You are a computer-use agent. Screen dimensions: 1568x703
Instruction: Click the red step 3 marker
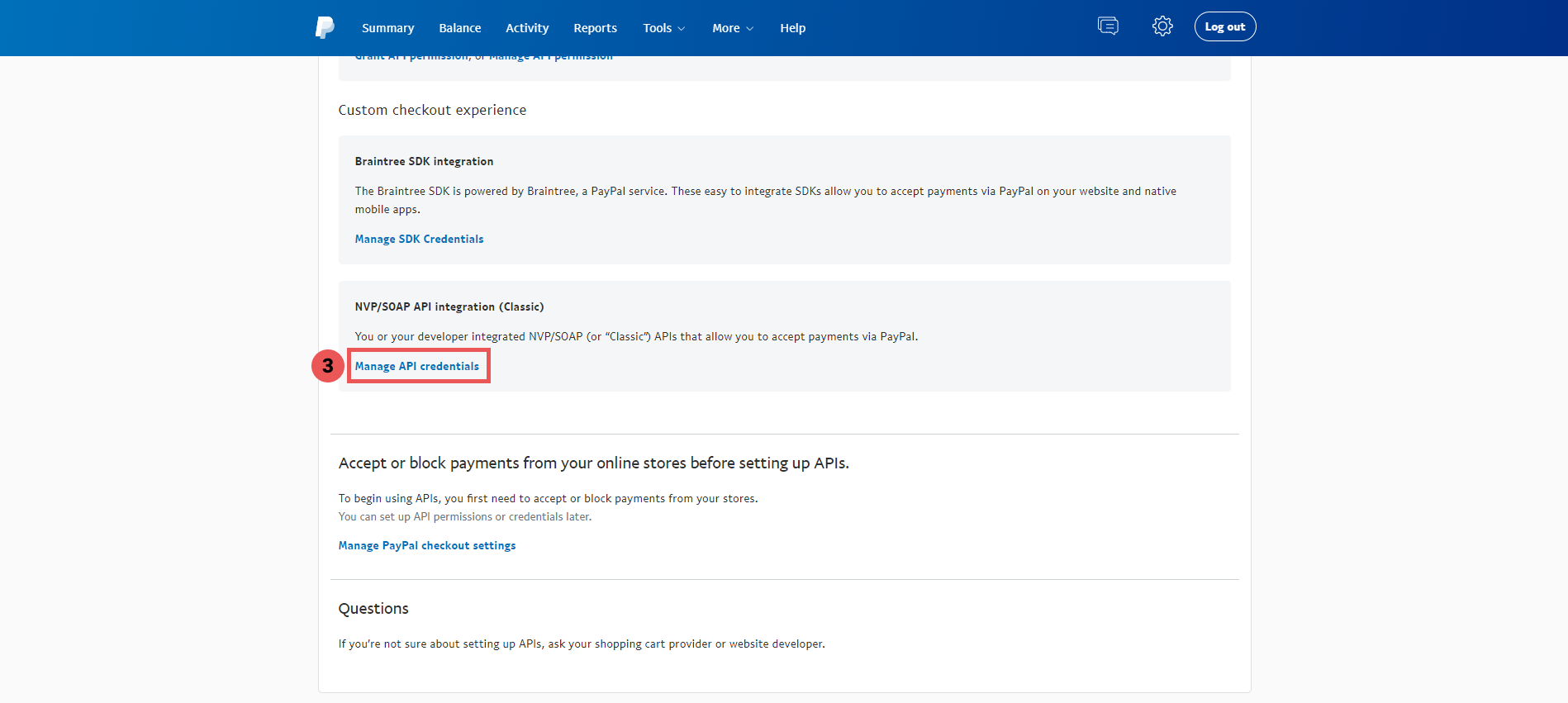(328, 365)
